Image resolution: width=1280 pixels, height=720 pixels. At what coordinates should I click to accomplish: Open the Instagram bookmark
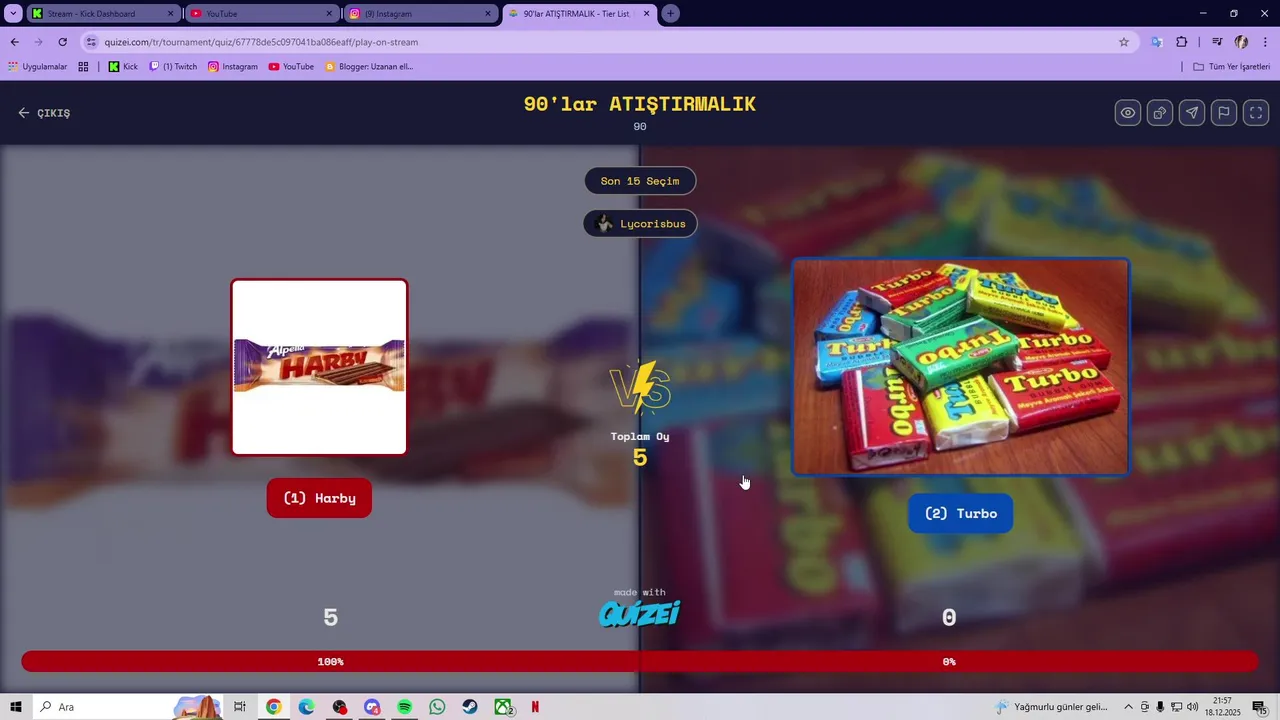(x=233, y=67)
